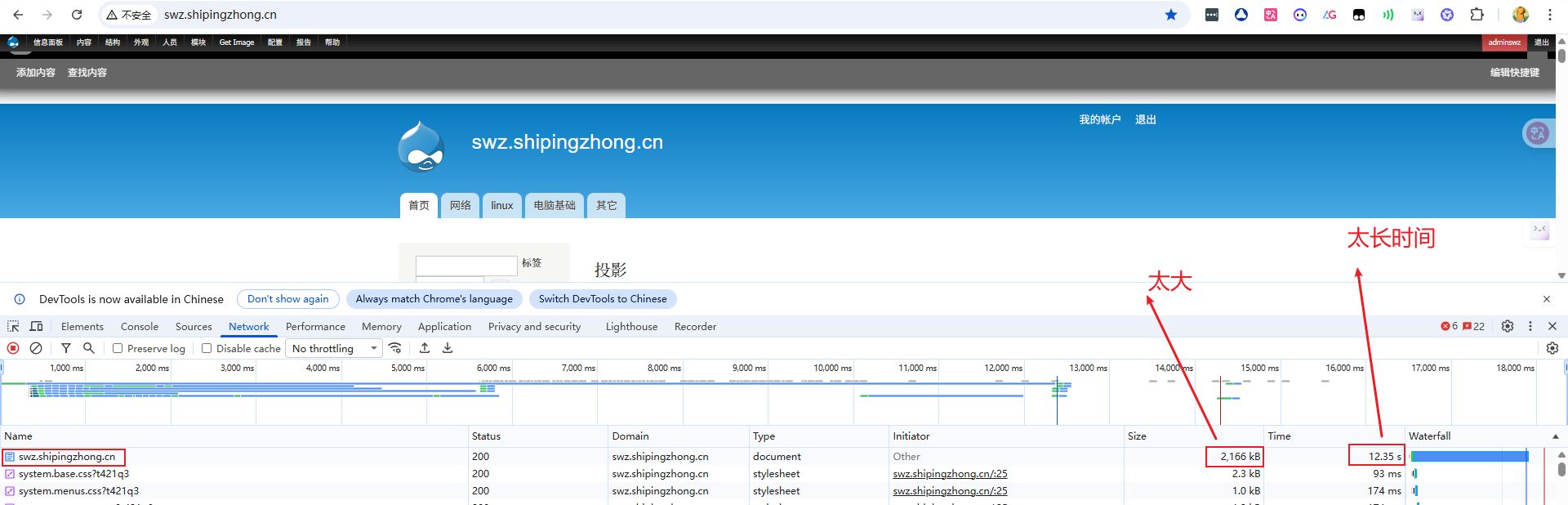The height and width of the screenshot is (505, 1568).
Task: Click the export HAR download icon
Action: [x=448, y=348]
